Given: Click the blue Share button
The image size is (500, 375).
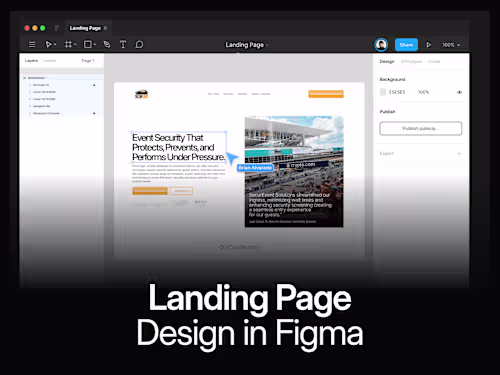Looking at the screenshot, I should pyautogui.click(x=406, y=45).
